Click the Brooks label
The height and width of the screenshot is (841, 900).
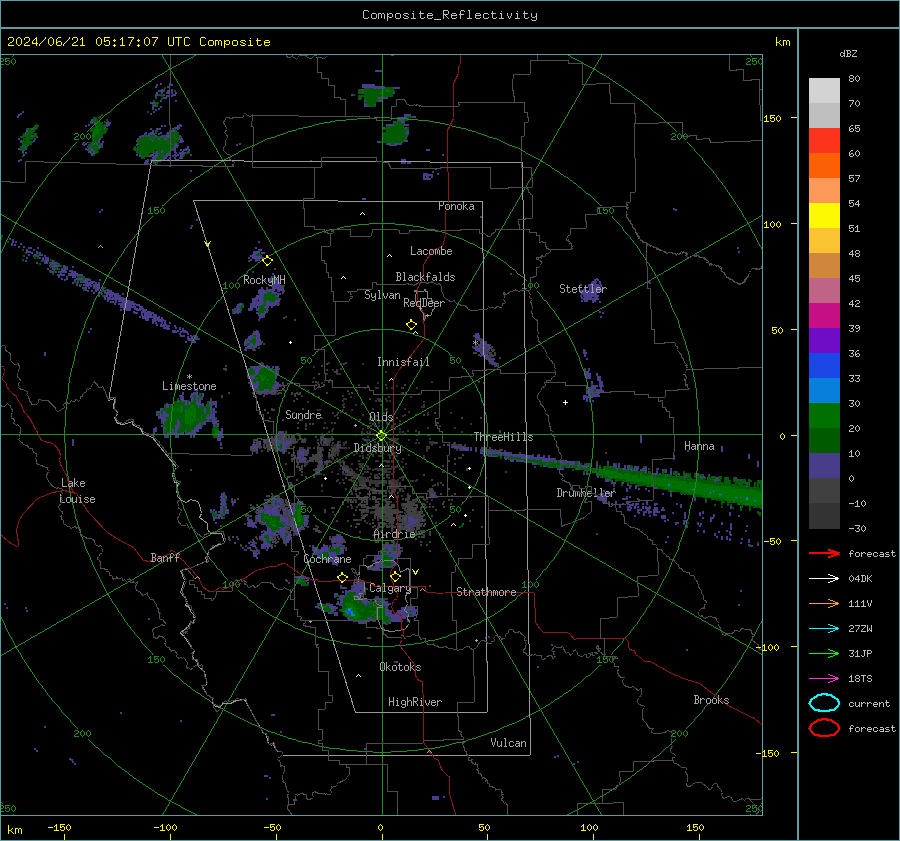(711, 700)
